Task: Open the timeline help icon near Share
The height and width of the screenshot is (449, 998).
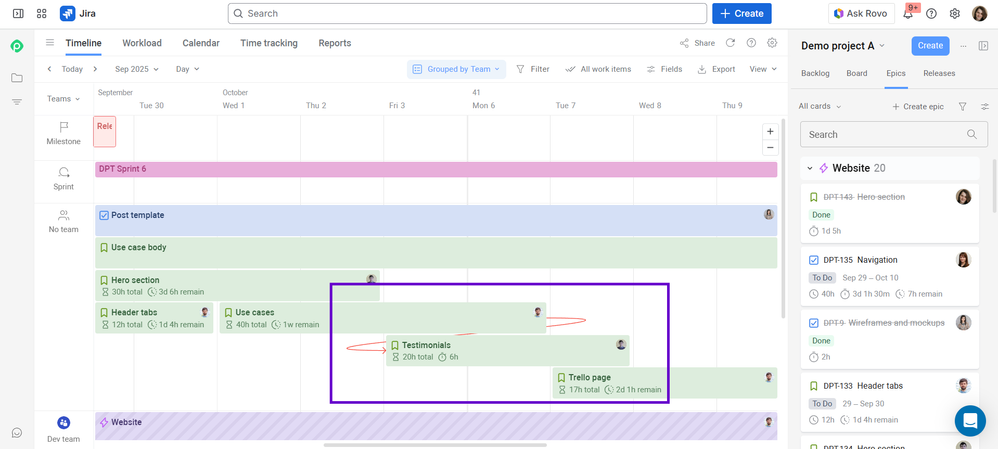Action: 751,43
